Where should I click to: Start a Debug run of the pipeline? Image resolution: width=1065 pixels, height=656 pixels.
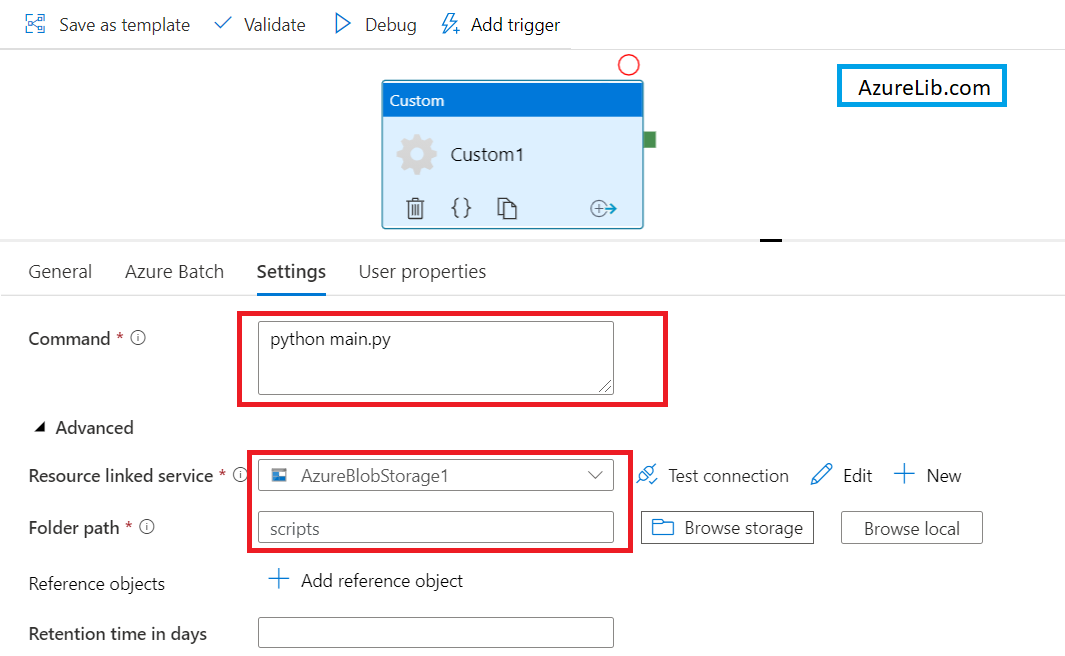(341, 24)
